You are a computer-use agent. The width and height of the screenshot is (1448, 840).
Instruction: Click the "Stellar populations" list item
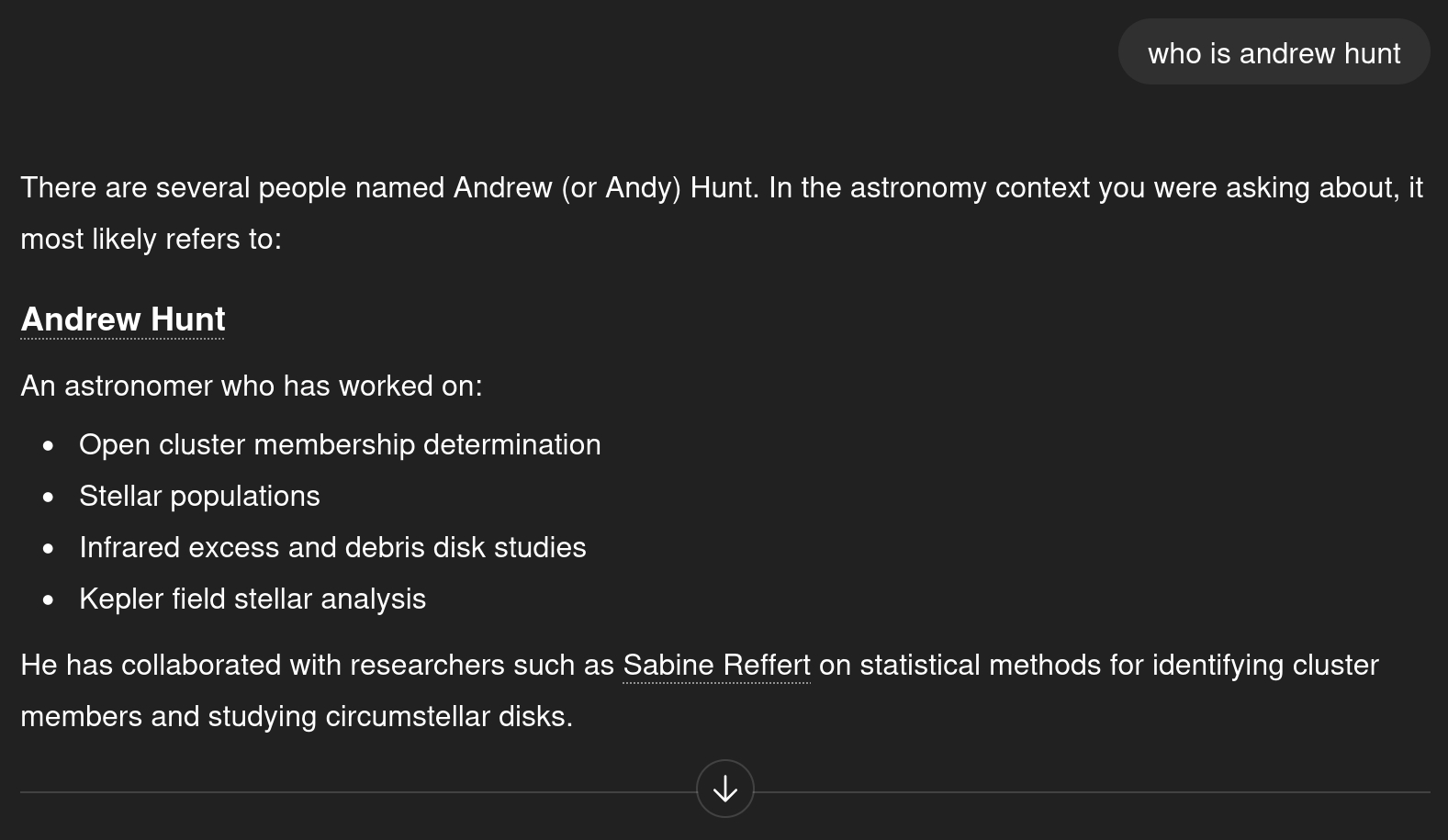coord(199,496)
